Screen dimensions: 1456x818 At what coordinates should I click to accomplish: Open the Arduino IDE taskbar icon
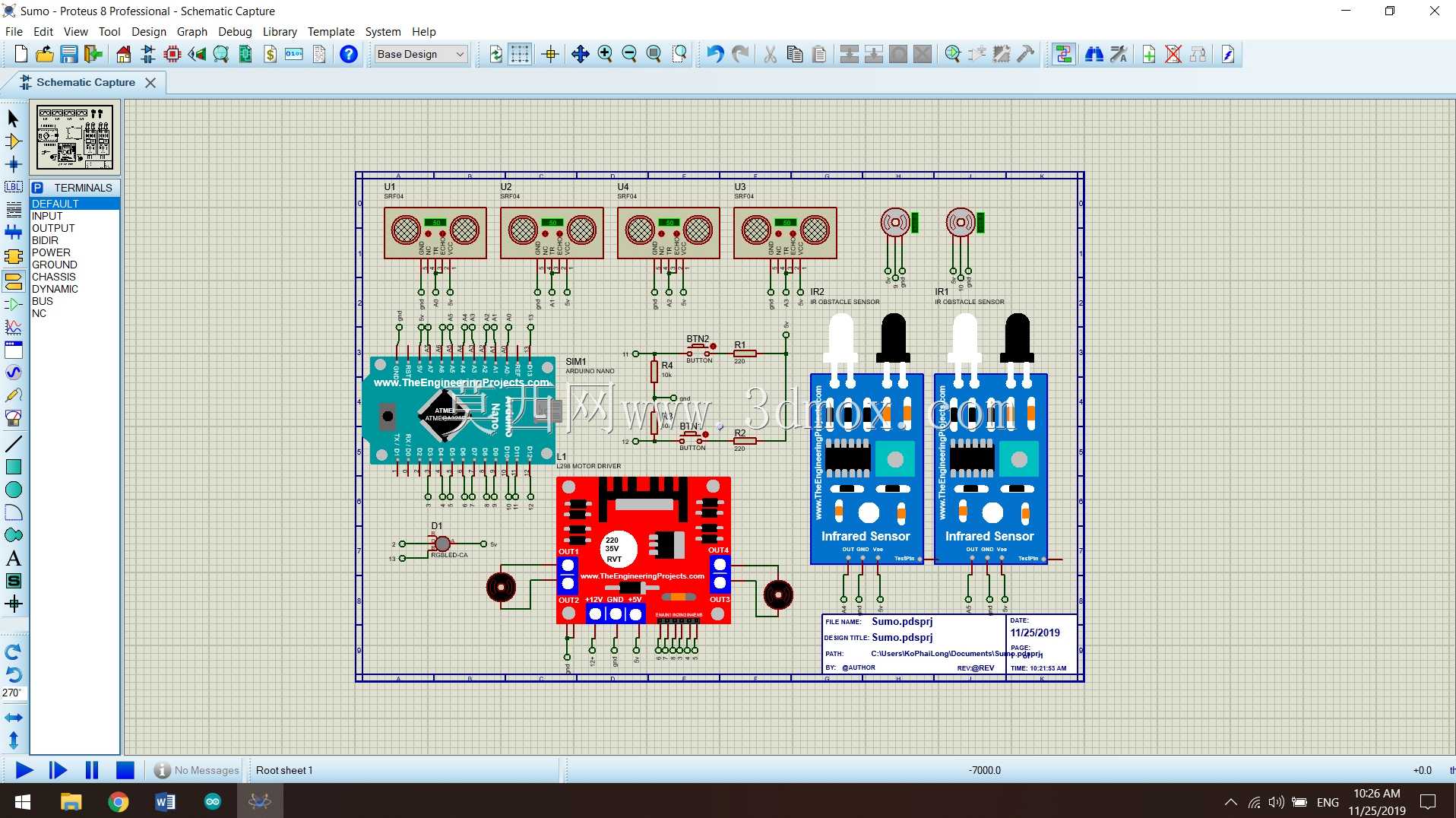pyautogui.click(x=212, y=802)
